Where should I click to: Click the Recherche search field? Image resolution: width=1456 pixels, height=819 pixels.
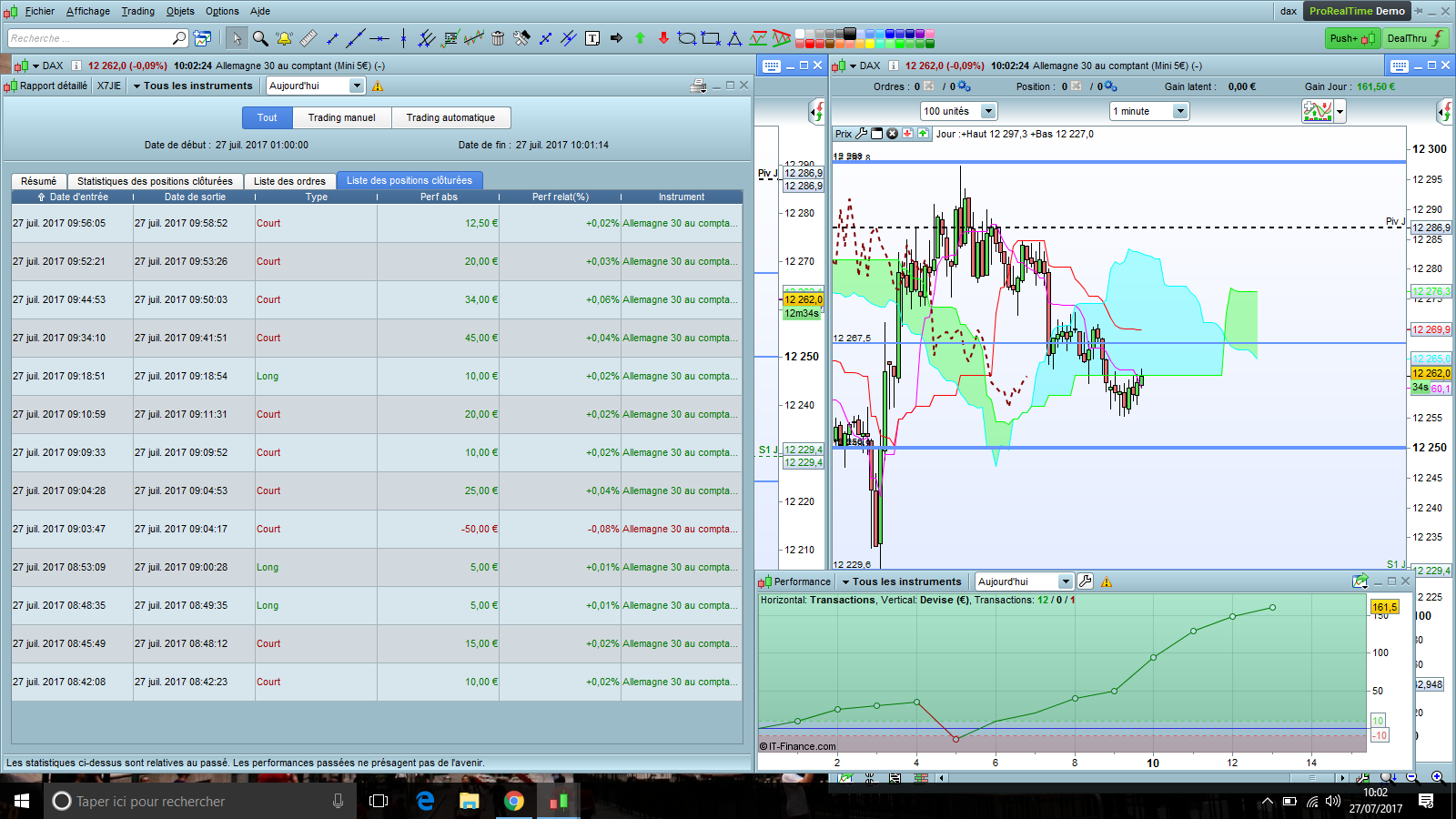89,38
